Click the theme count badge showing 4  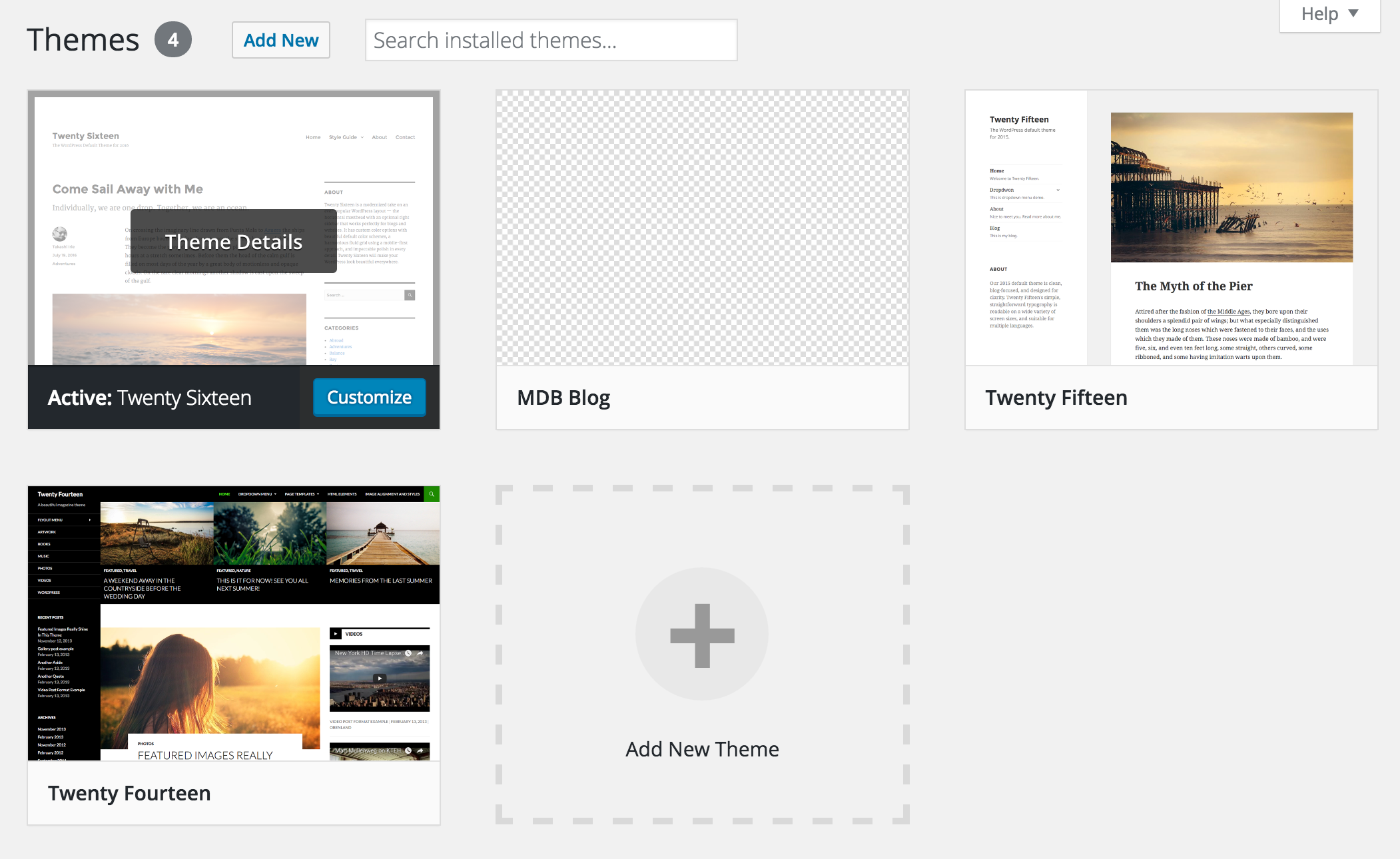click(173, 40)
